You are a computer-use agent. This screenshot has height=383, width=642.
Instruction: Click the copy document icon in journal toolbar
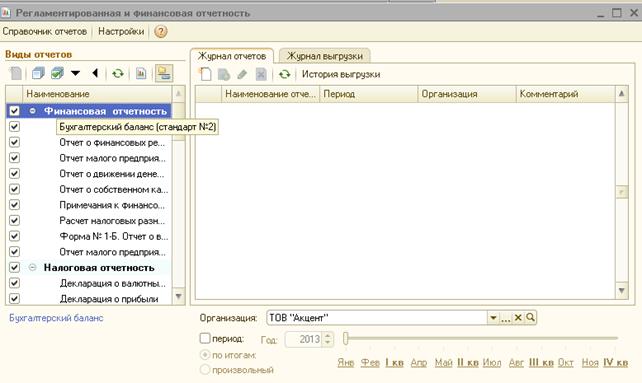point(224,75)
